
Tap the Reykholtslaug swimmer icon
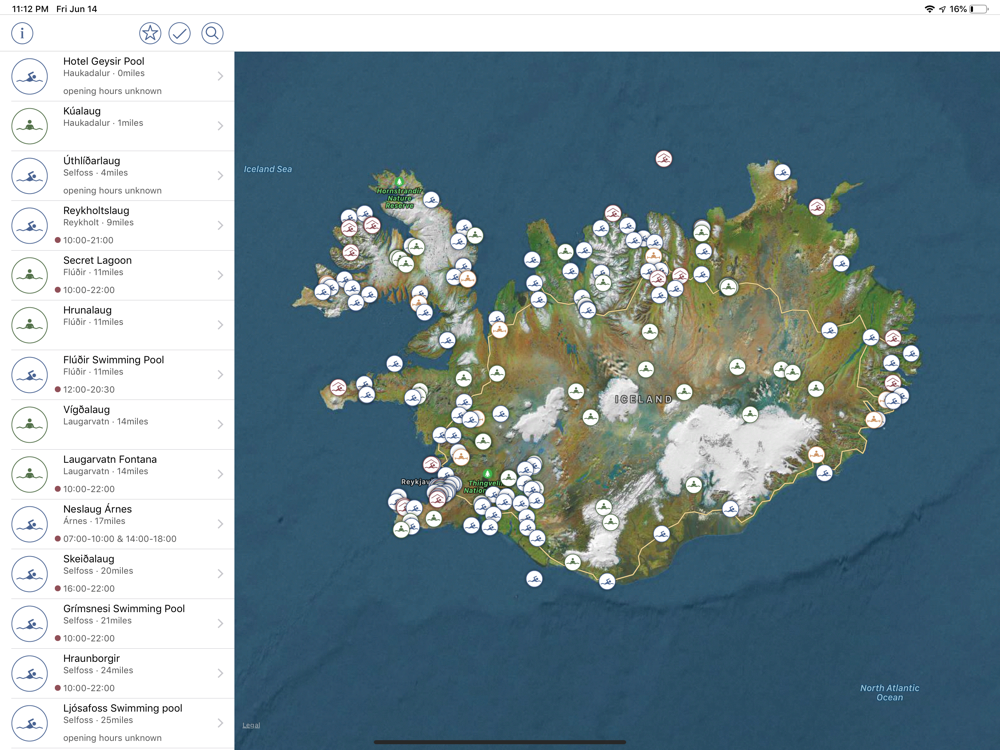[29, 226]
